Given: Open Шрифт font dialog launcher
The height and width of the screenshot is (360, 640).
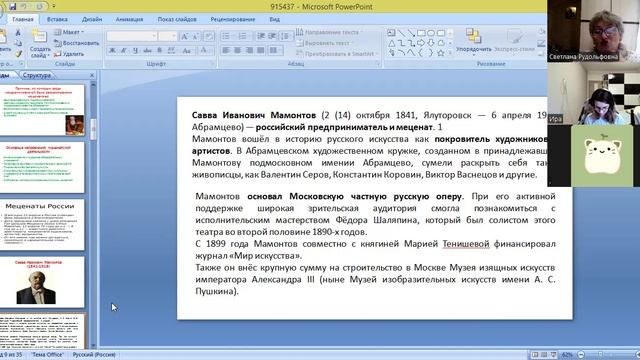Looking at the screenshot, I should [x=213, y=64].
